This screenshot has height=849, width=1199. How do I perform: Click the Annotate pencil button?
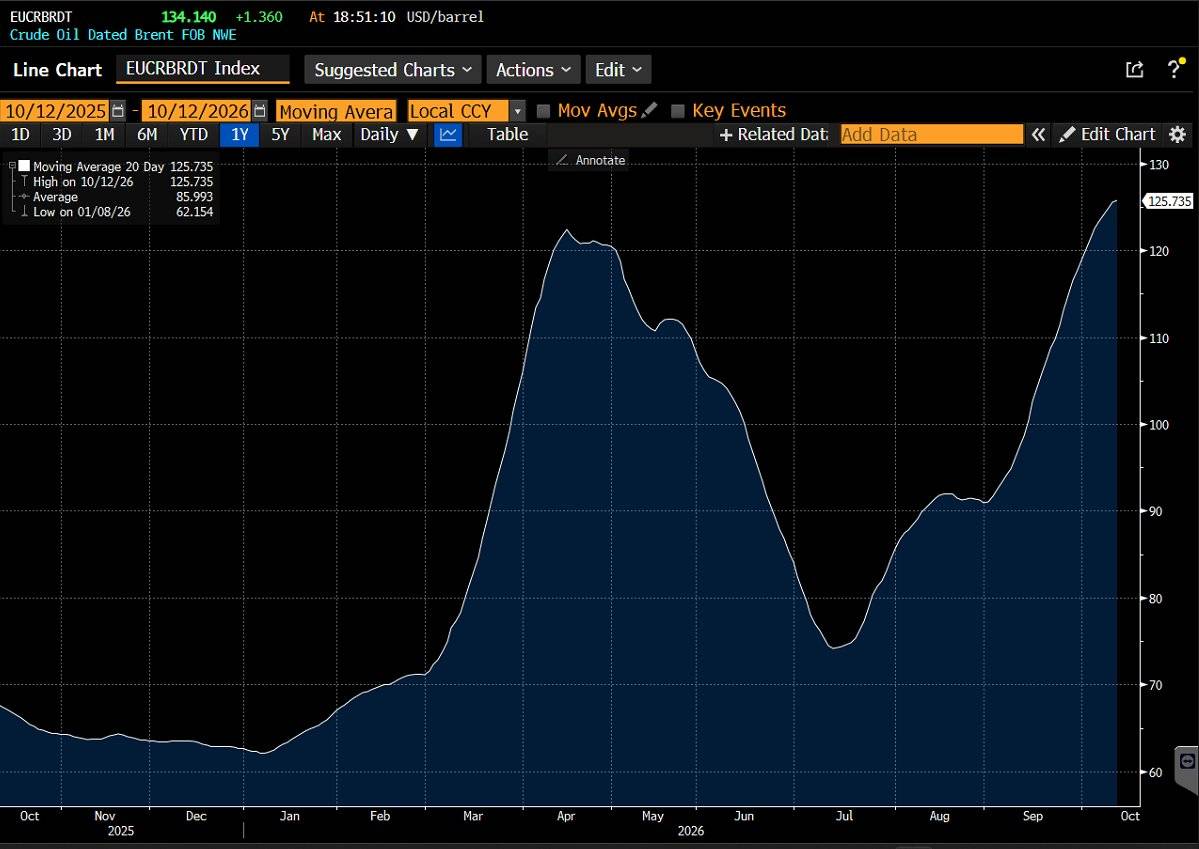[590, 160]
